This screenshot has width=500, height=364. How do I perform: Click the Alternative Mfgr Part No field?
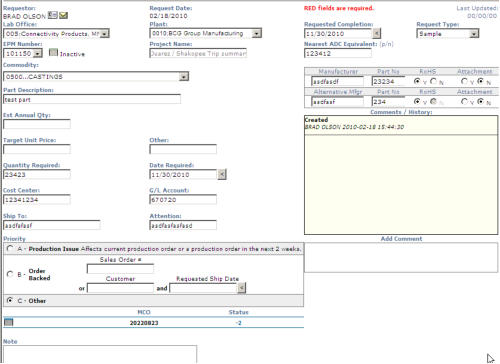click(389, 101)
